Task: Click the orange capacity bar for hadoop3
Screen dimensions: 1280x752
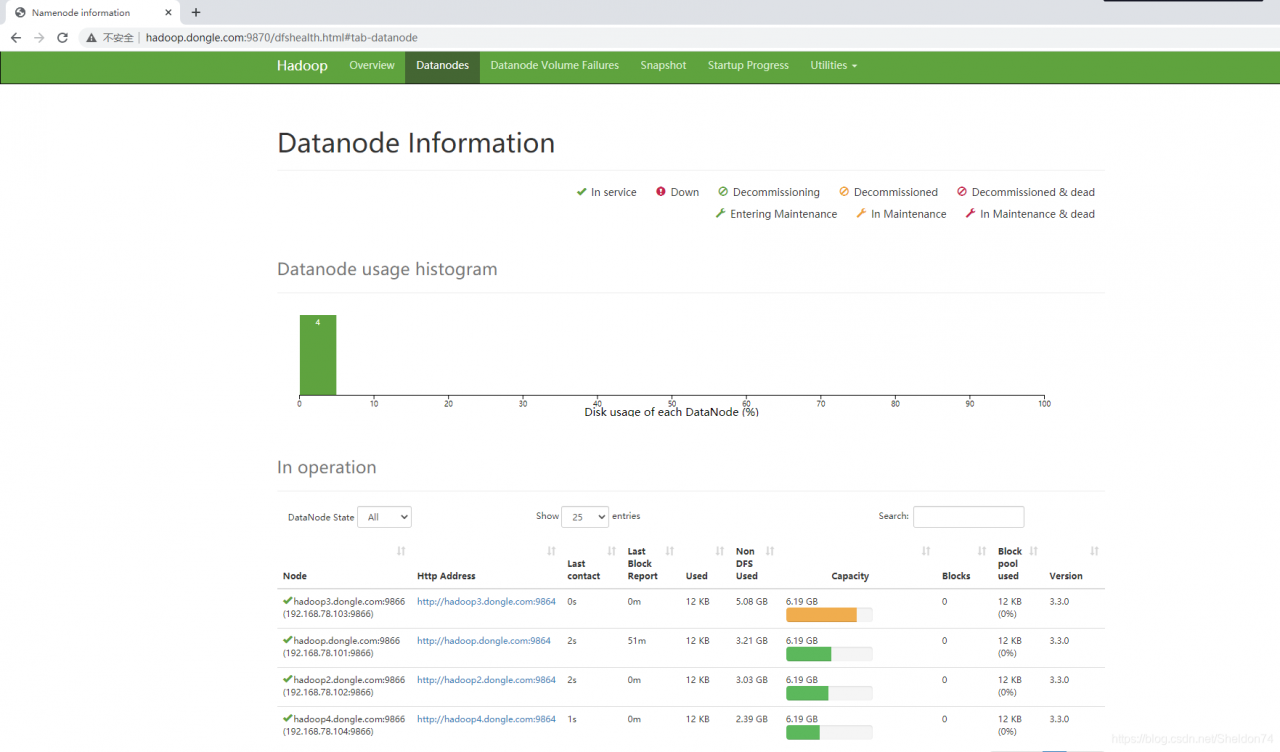Action: coord(821,615)
